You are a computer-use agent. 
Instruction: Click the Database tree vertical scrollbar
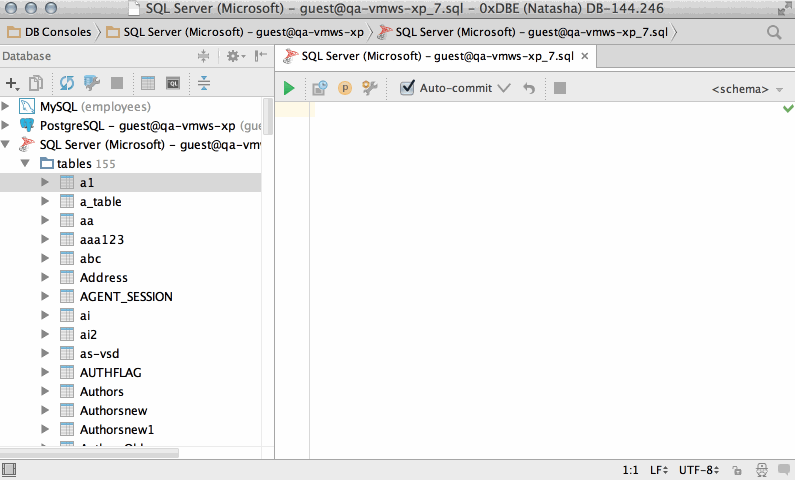[x=267, y=116]
